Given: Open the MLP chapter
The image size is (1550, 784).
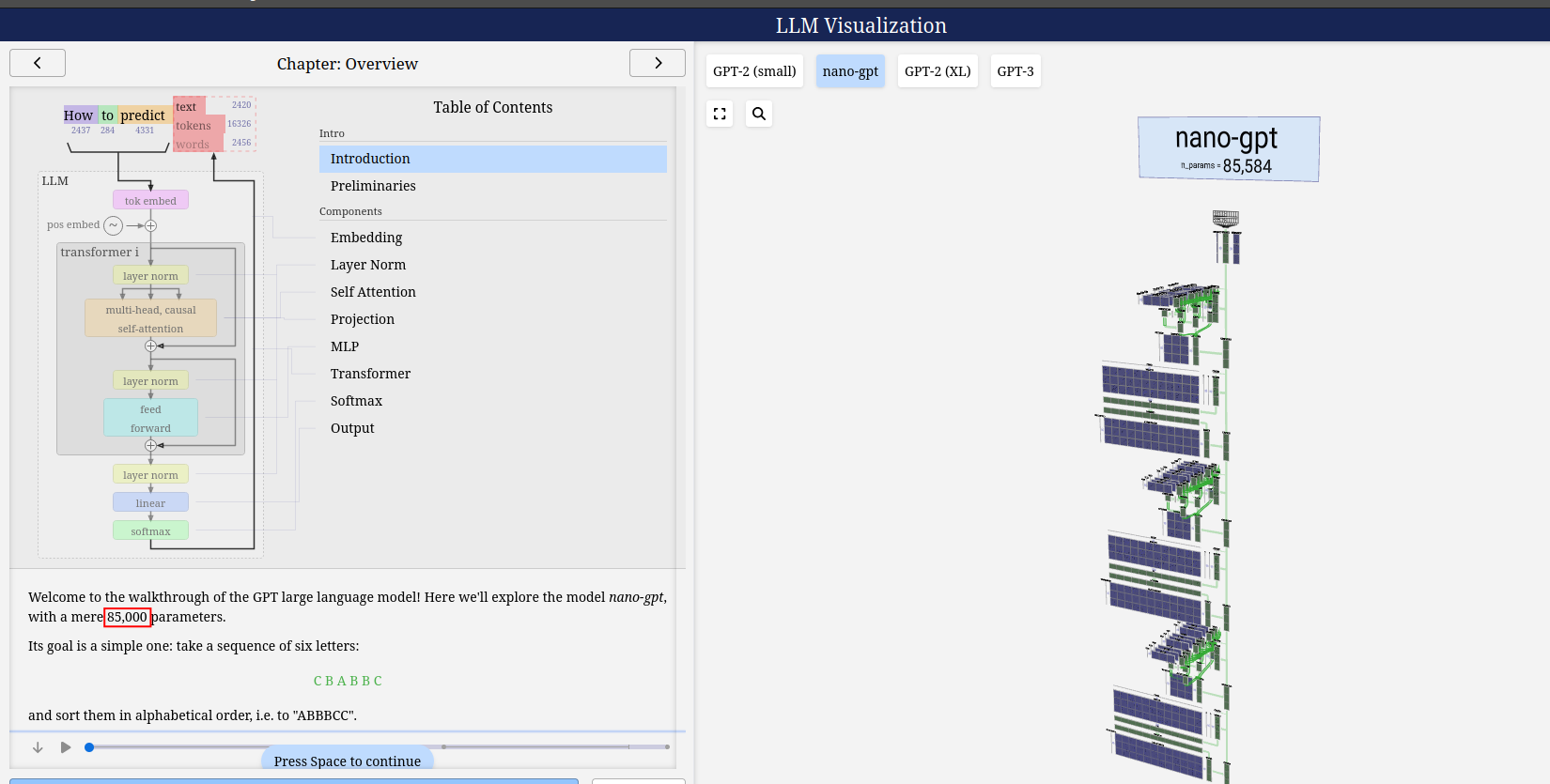Looking at the screenshot, I should pos(493,346).
